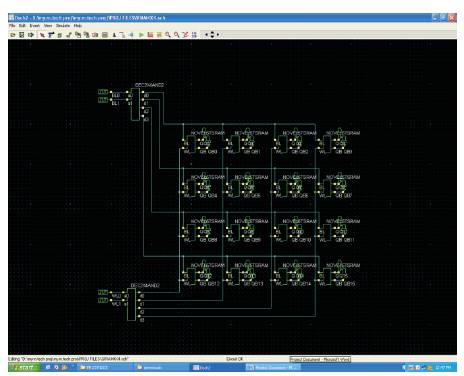The image size is (464, 376).
Task: Click the magnifier beside the red scissors
Action: [x=177, y=35]
